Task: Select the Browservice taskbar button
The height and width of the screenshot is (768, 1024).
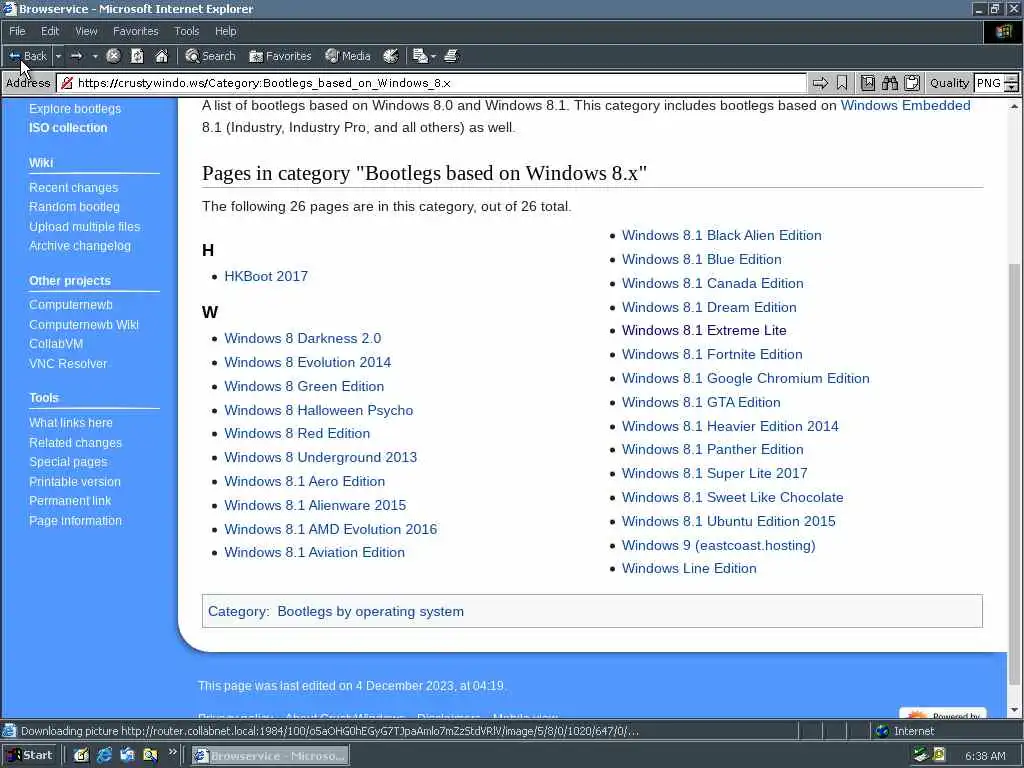Action: (270, 756)
